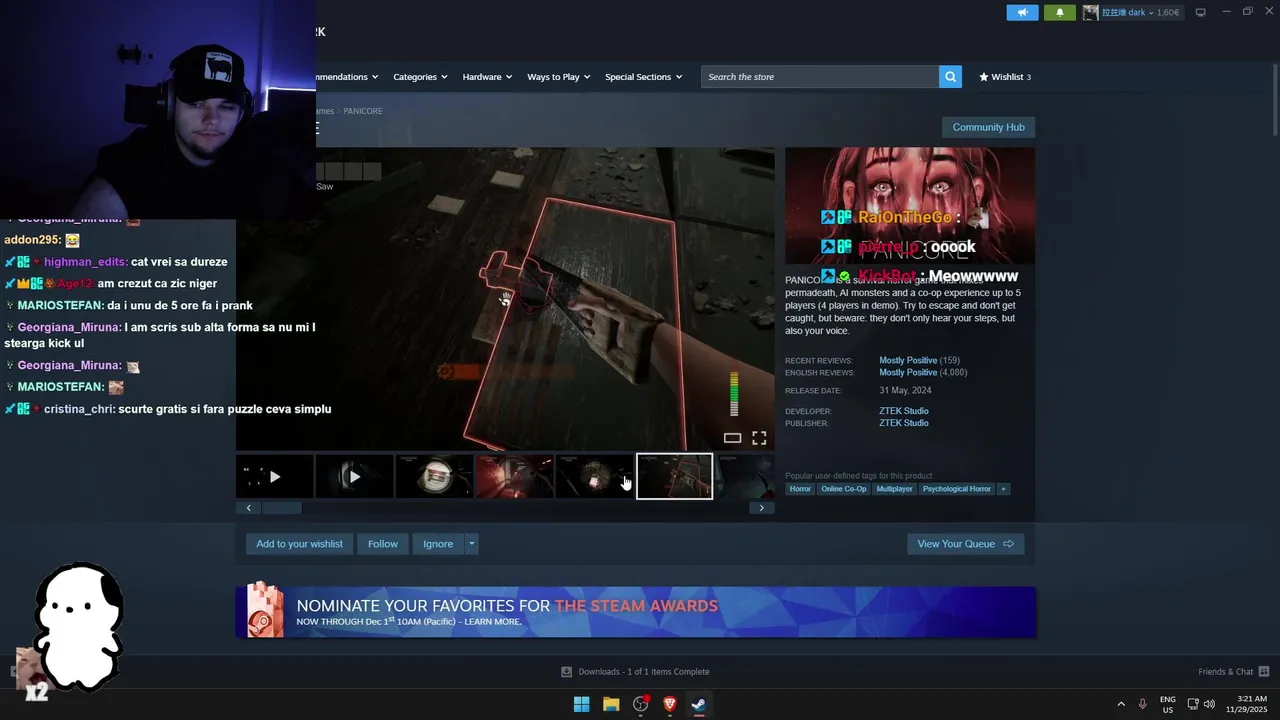Open Downloads status at bottom bar
1280x720 pixels.
(635, 672)
